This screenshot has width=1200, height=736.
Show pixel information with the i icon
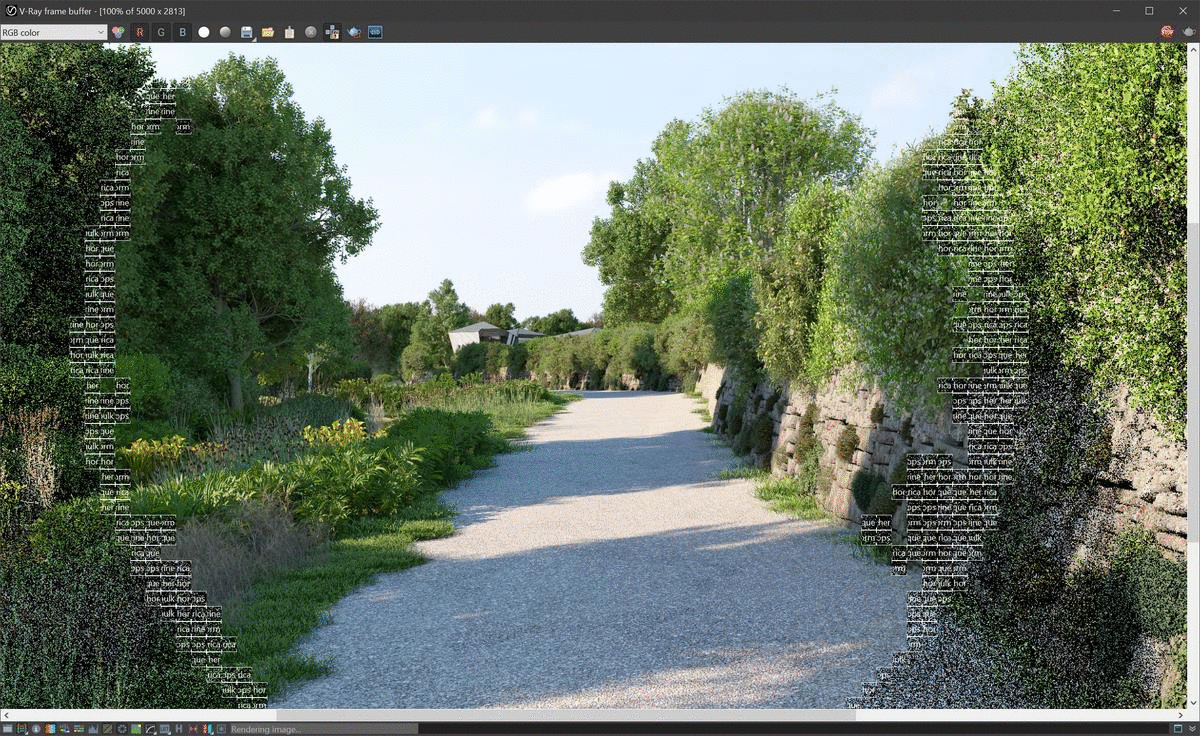click(36, 729)
